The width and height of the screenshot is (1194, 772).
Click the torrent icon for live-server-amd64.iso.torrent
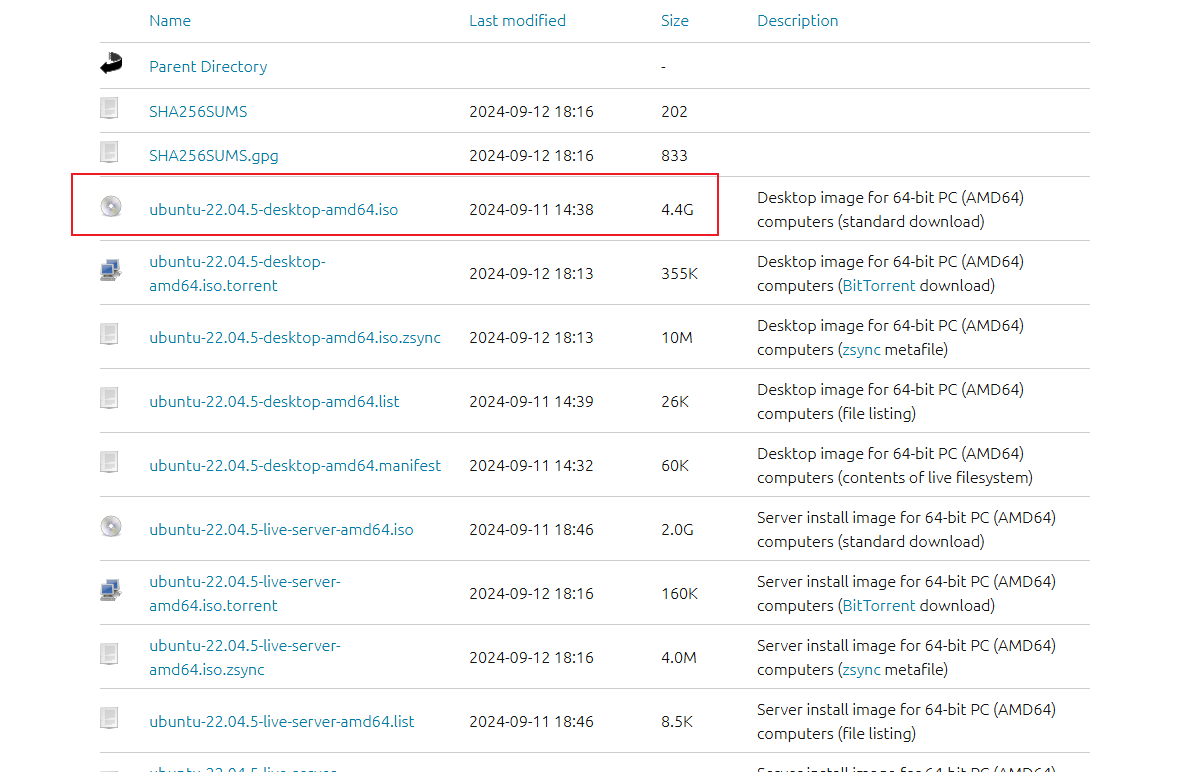pos(110,590)
